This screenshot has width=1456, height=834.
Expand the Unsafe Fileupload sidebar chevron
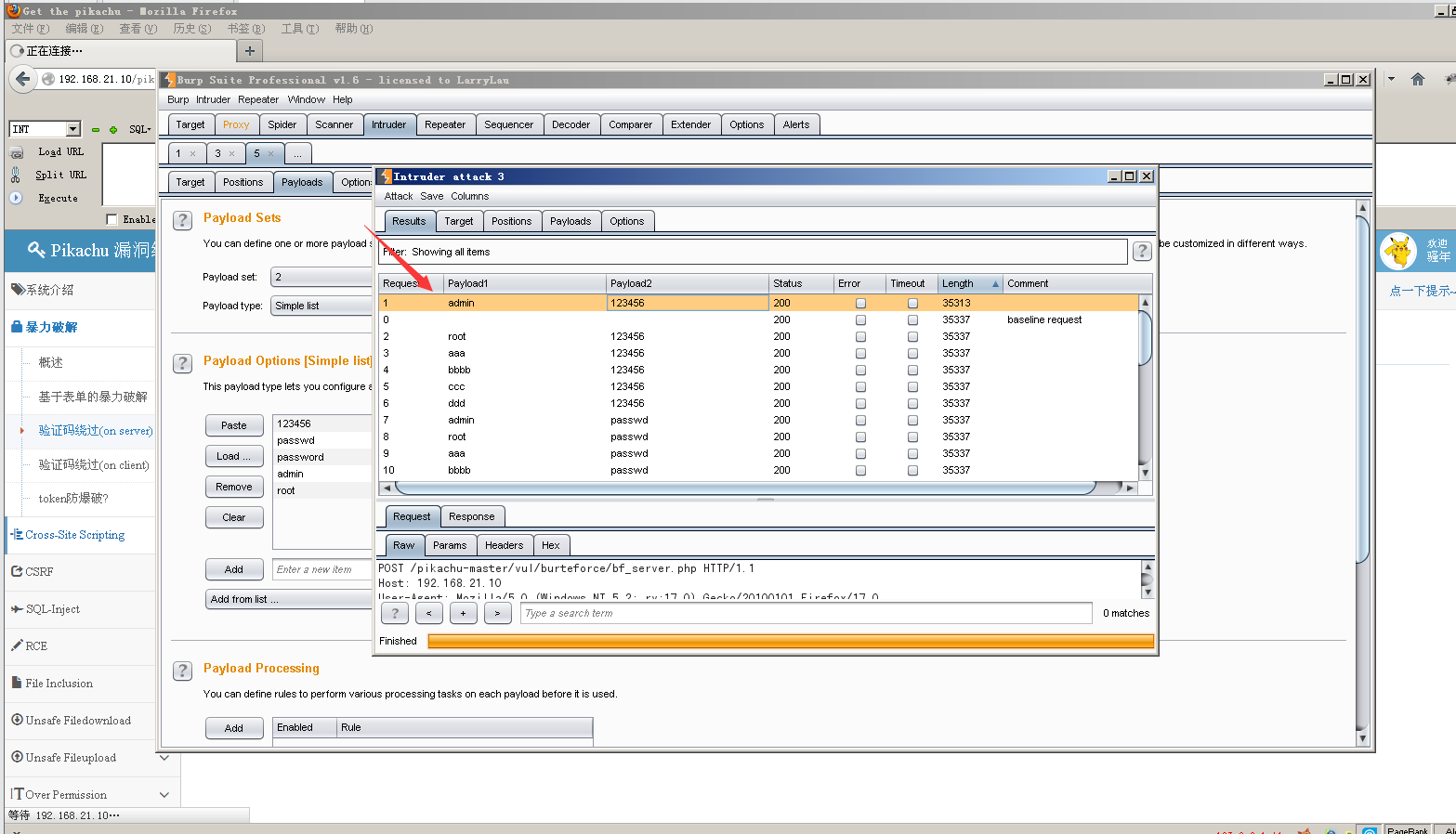tap(164, 758)
